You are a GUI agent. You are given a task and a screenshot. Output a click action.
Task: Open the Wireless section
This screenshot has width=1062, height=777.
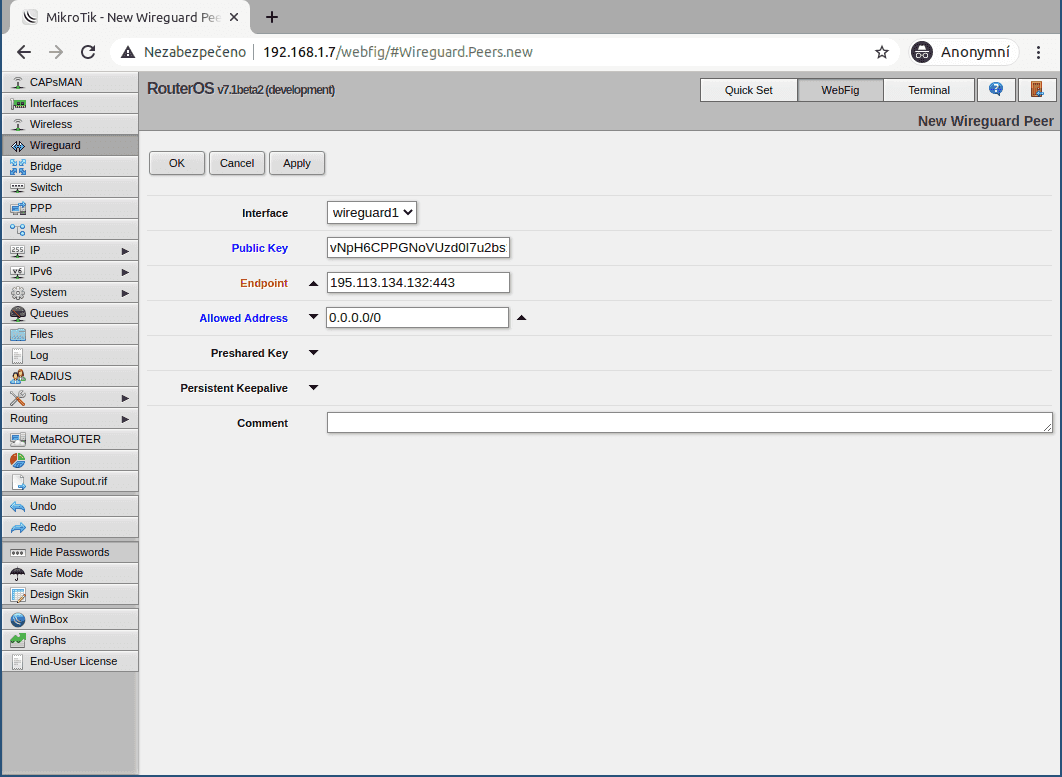pos(70,124)
